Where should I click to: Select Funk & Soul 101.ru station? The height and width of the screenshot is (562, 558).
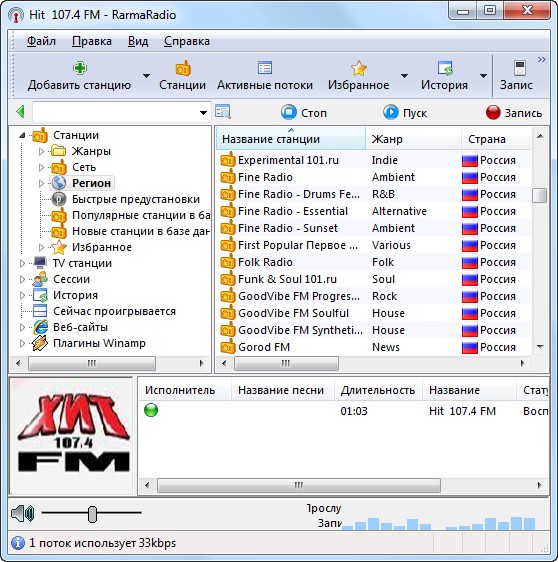pos(373,279)
